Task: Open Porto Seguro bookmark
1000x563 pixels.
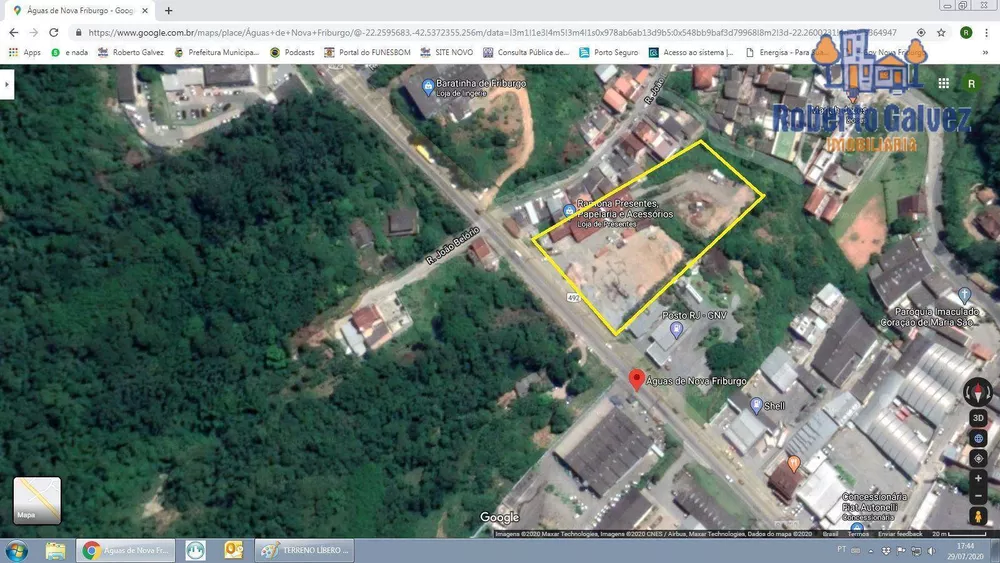Action: [608, 52]
